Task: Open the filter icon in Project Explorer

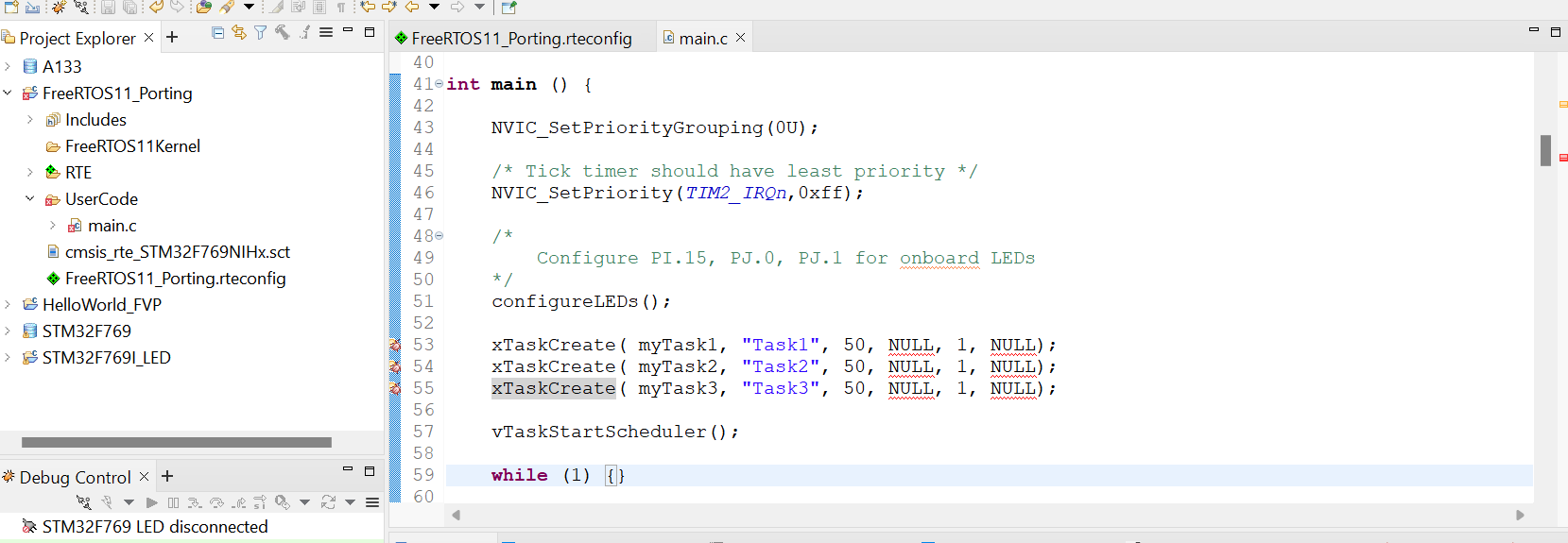Action: click(x=260, y=33)
